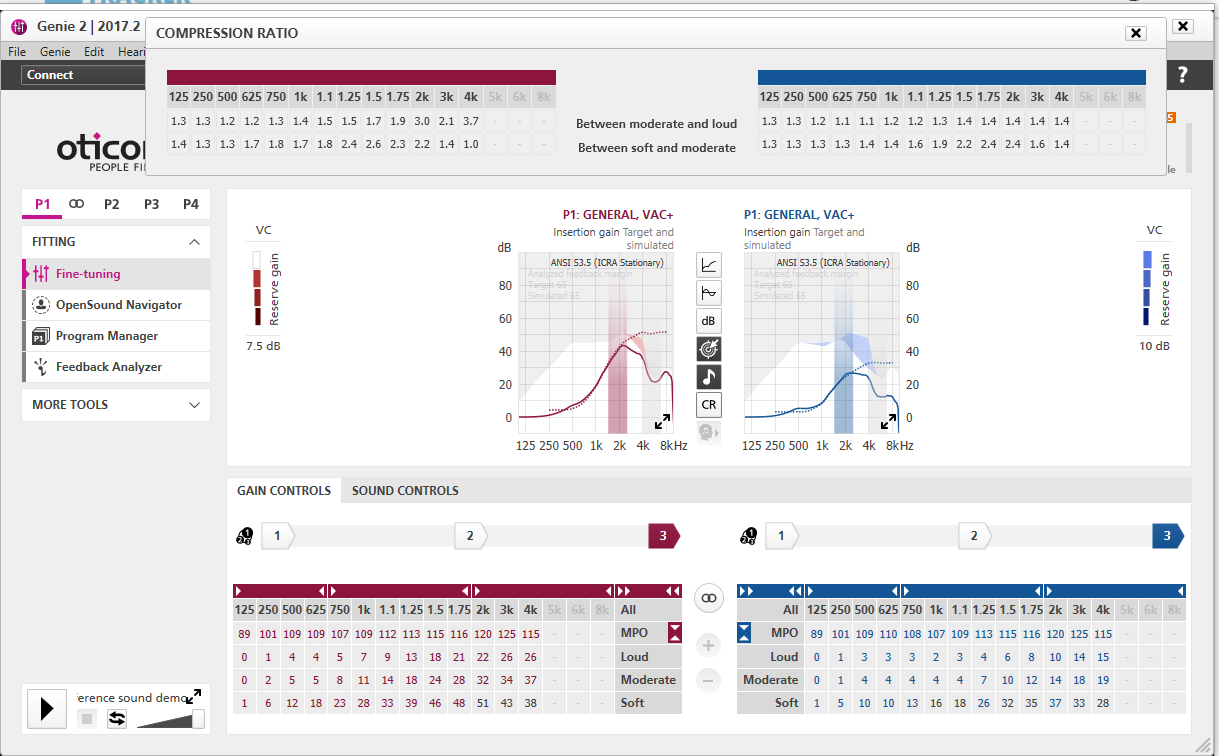The width and height of the screenshot is (1219, 756).
Task: Select adaptation step 2 on the left ear
Action: pos(470,536)
